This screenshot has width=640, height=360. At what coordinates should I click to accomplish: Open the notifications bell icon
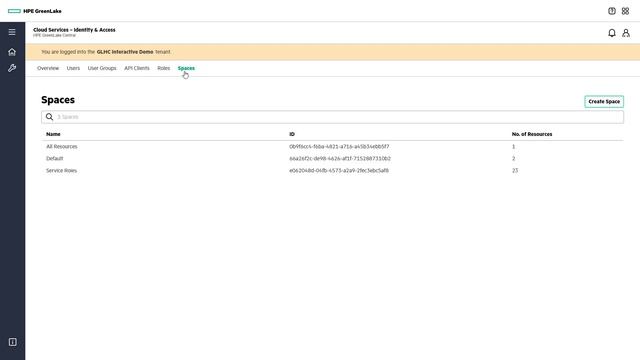pyautogui.click(x=611, y=33)
